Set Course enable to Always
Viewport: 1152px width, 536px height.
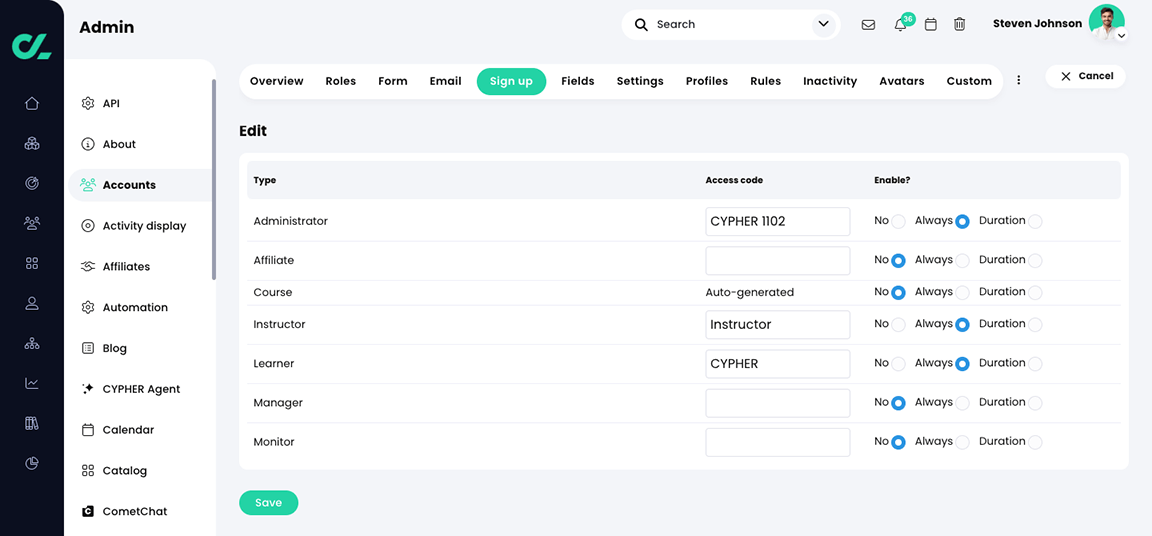point(962,292)
